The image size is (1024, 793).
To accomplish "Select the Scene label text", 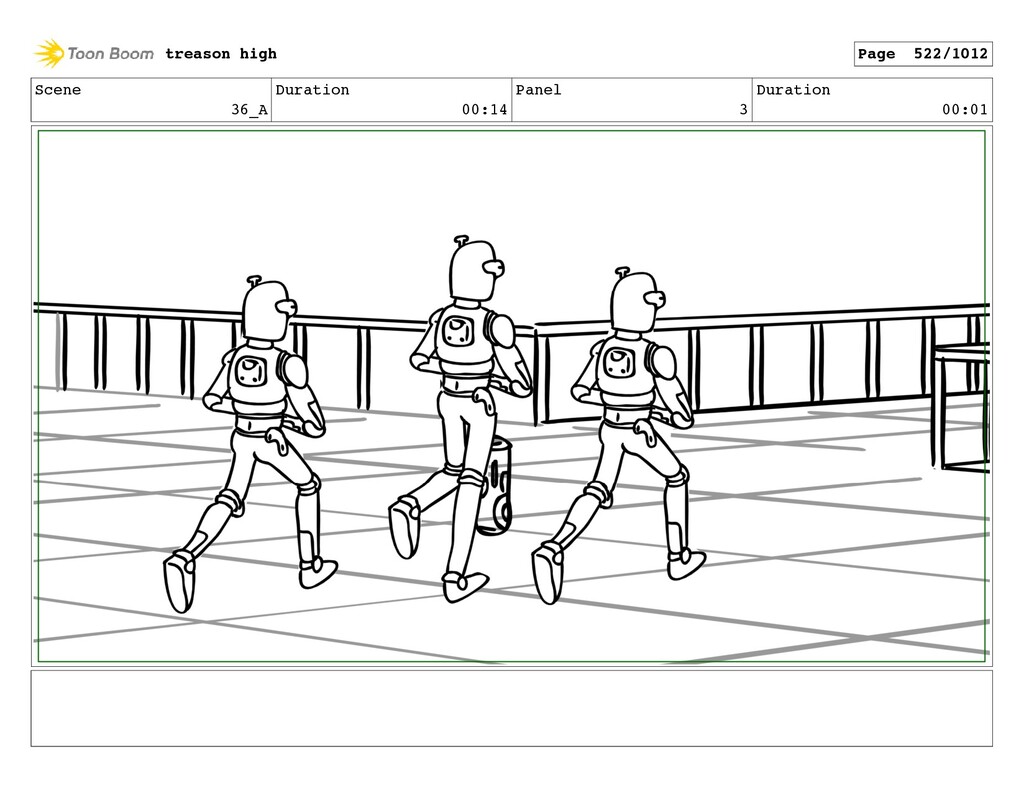I will [x=57, y=89].
